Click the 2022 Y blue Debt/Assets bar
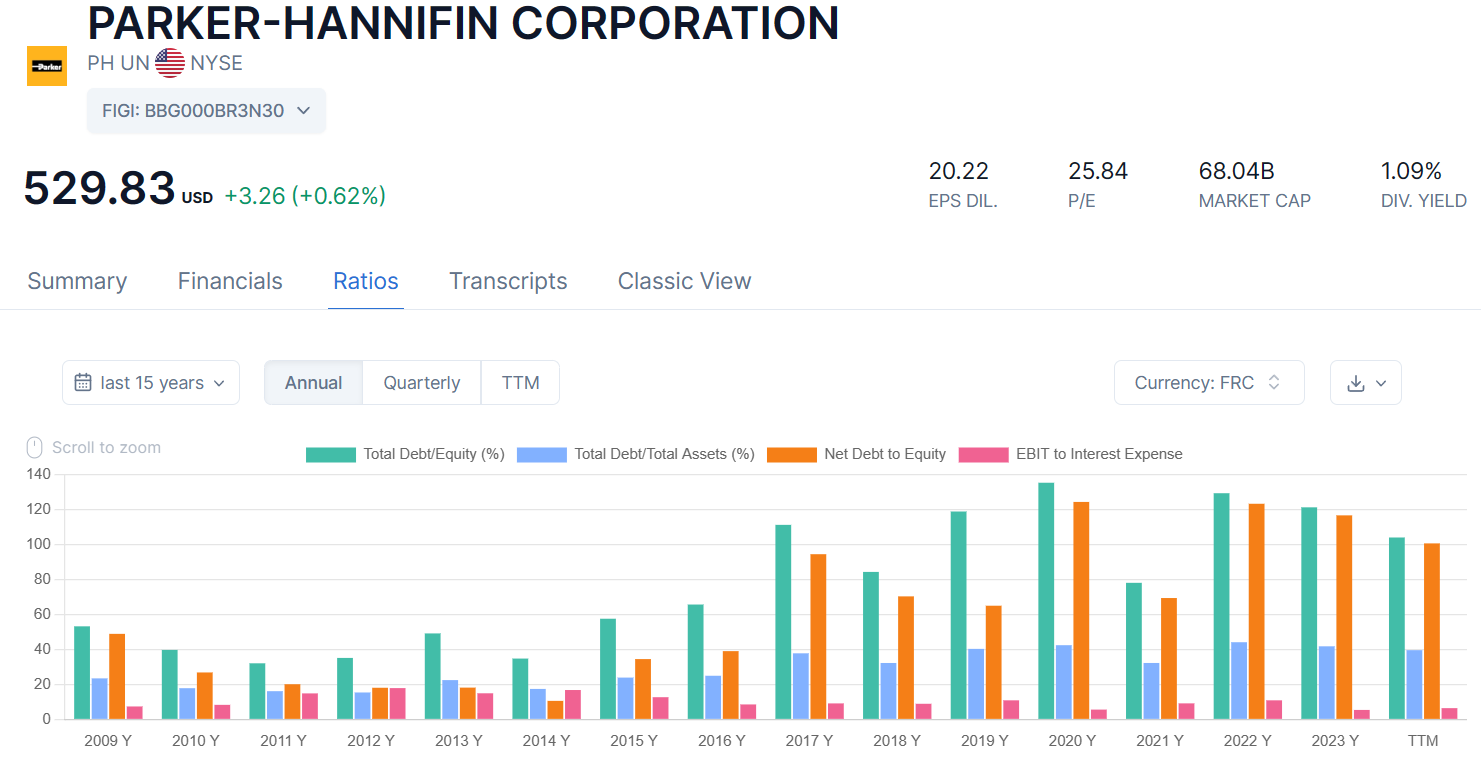The width and height of the screenshot is (1481, 763). [x=1239, y=680]
